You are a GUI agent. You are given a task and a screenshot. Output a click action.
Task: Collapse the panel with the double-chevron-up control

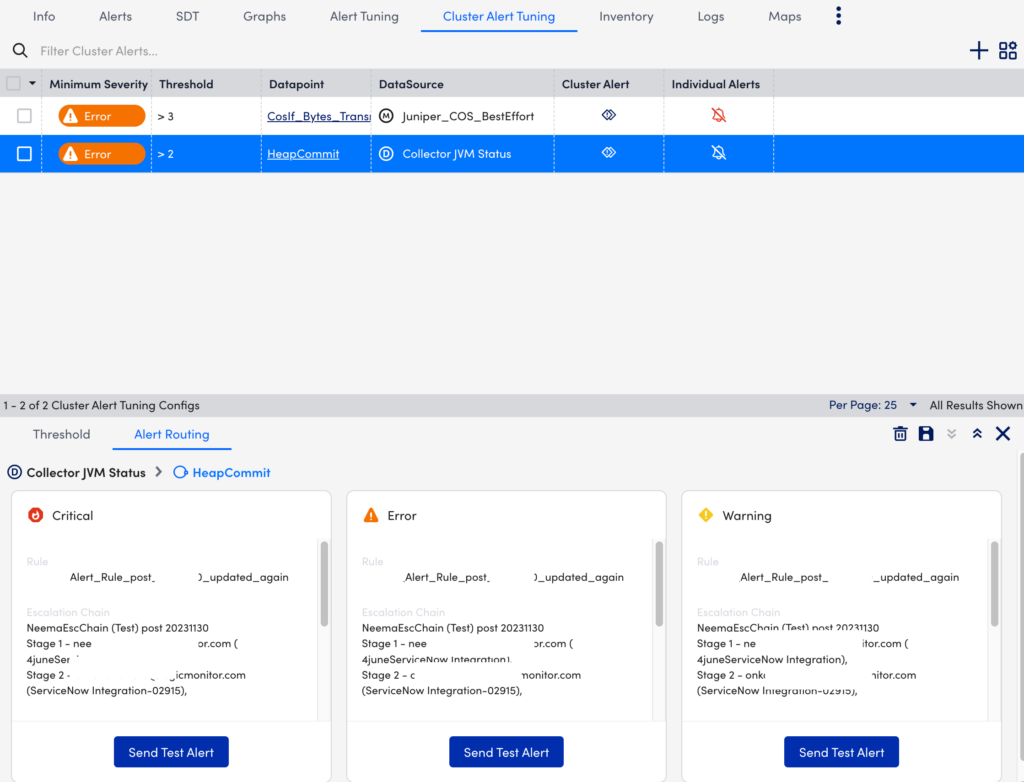point(977,434)
